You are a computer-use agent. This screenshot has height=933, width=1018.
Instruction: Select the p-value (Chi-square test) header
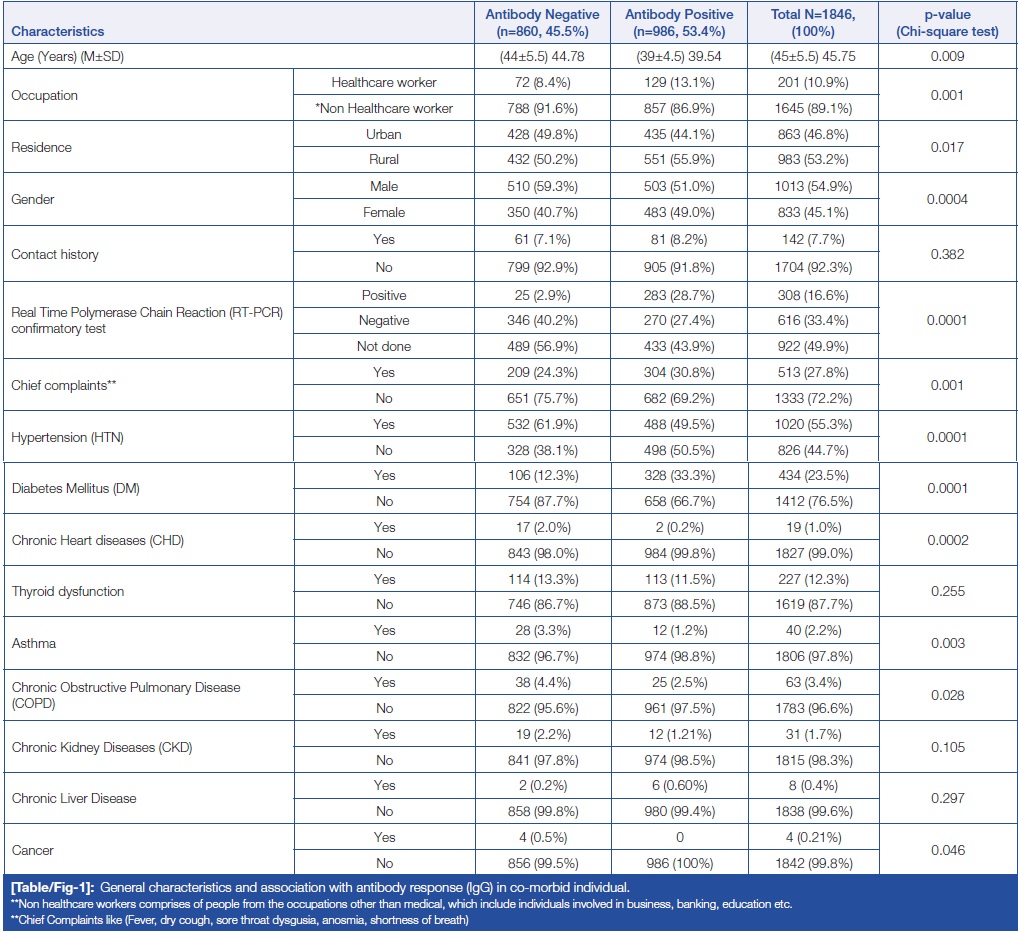945,22
